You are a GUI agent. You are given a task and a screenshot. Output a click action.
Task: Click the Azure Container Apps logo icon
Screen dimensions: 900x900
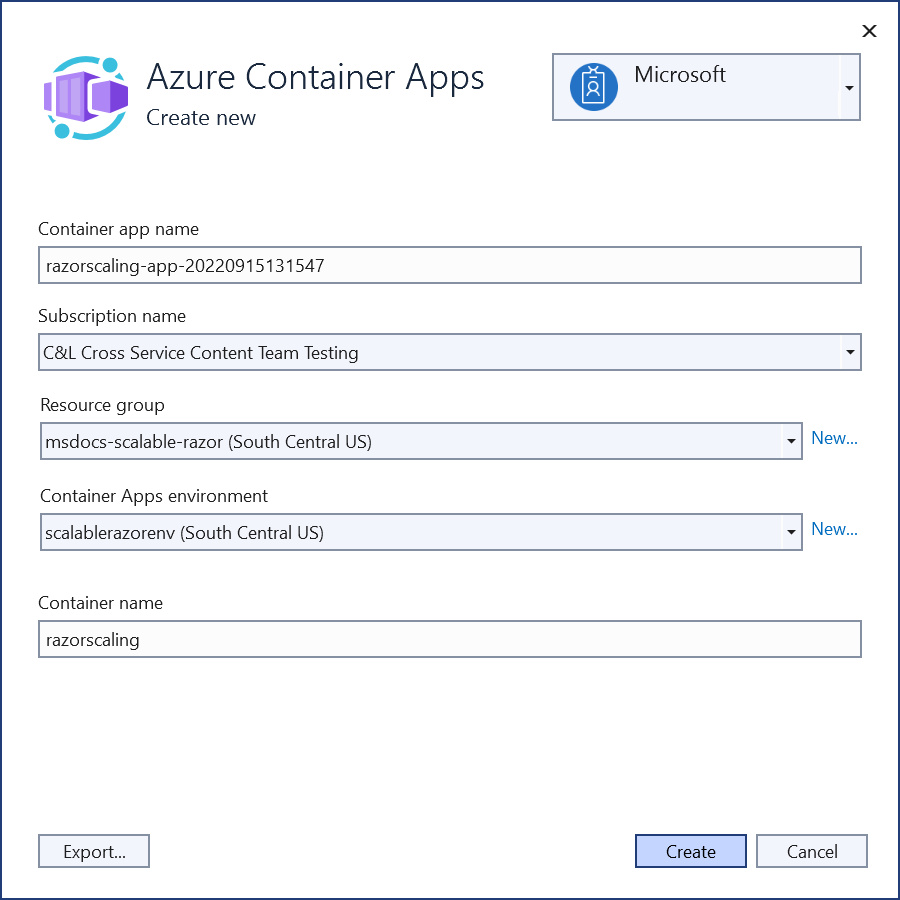point(86,97)
